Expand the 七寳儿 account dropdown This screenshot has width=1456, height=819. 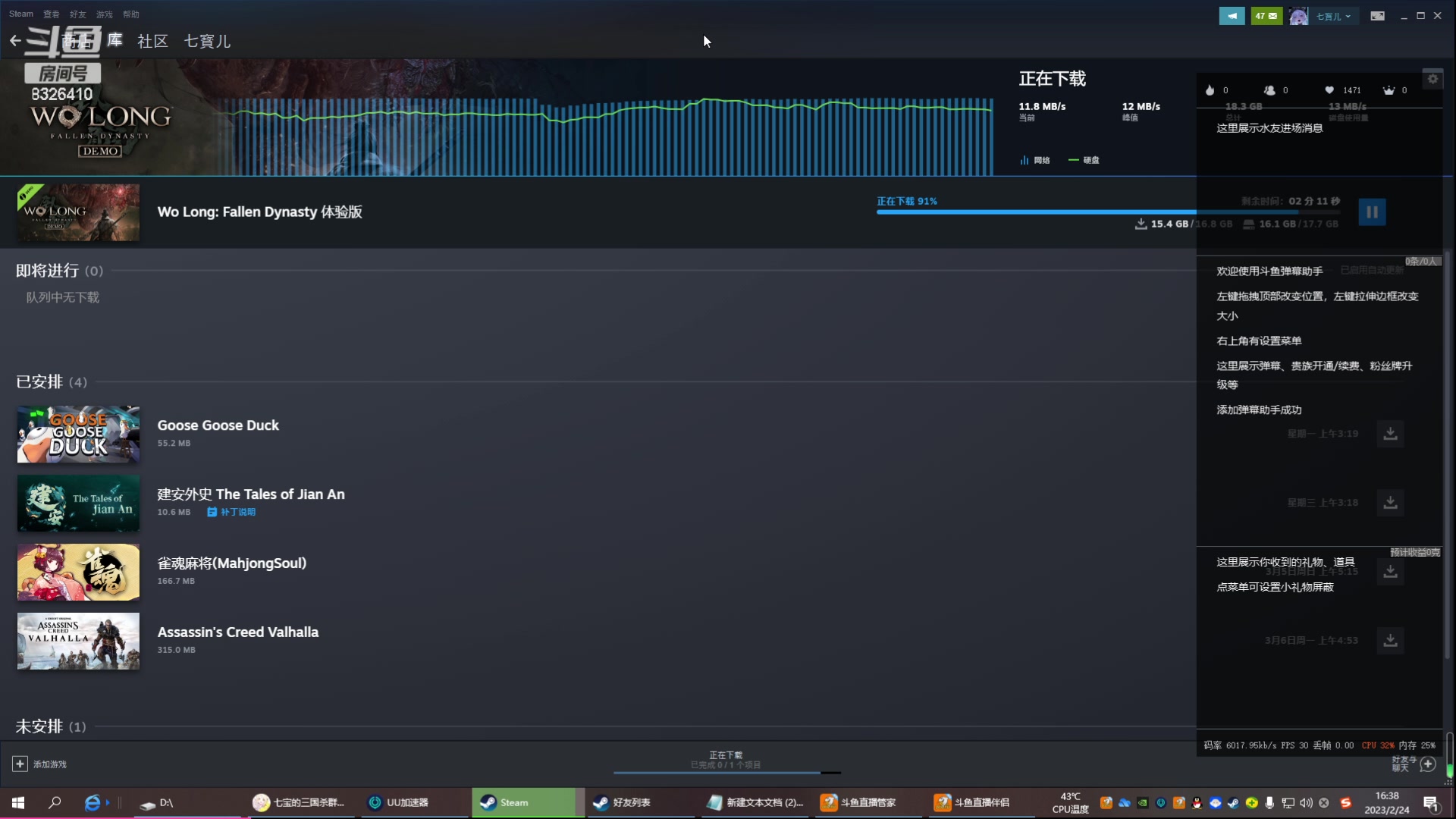1333,16
